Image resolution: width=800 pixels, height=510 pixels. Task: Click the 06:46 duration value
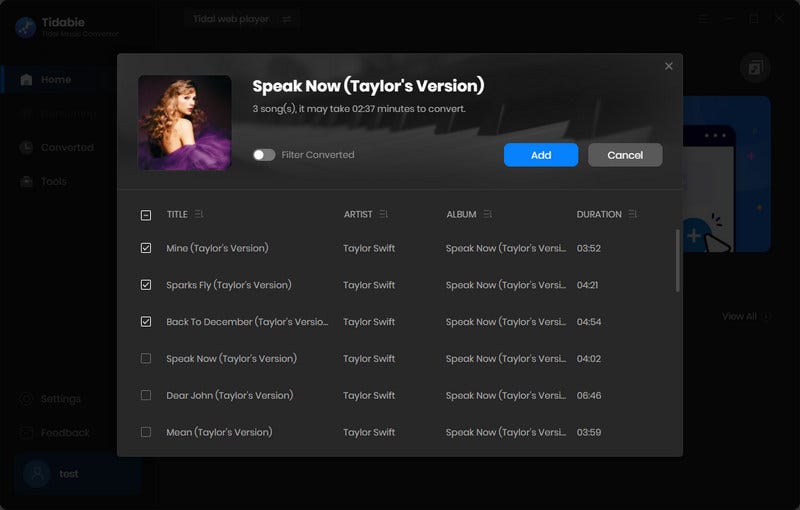[589, 395]
